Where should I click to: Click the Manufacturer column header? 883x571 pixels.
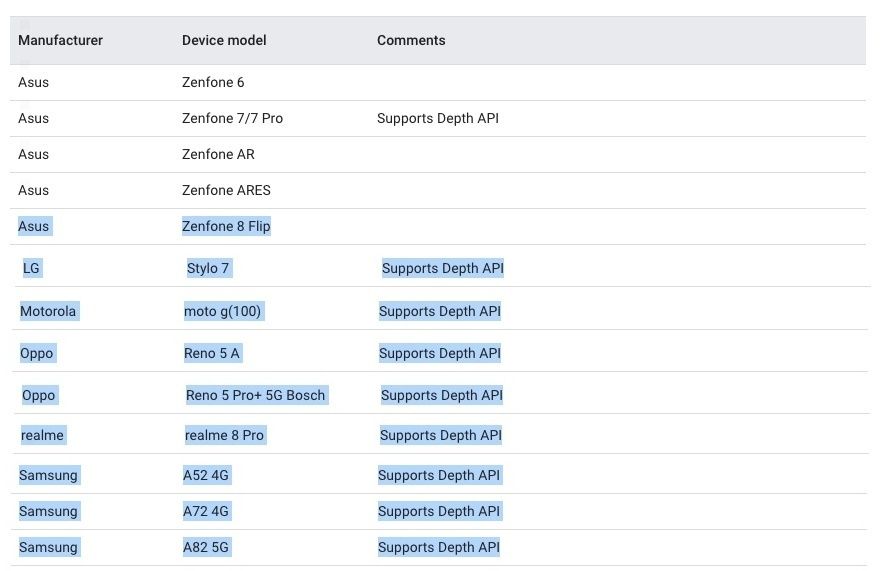(x=60, y=41)
